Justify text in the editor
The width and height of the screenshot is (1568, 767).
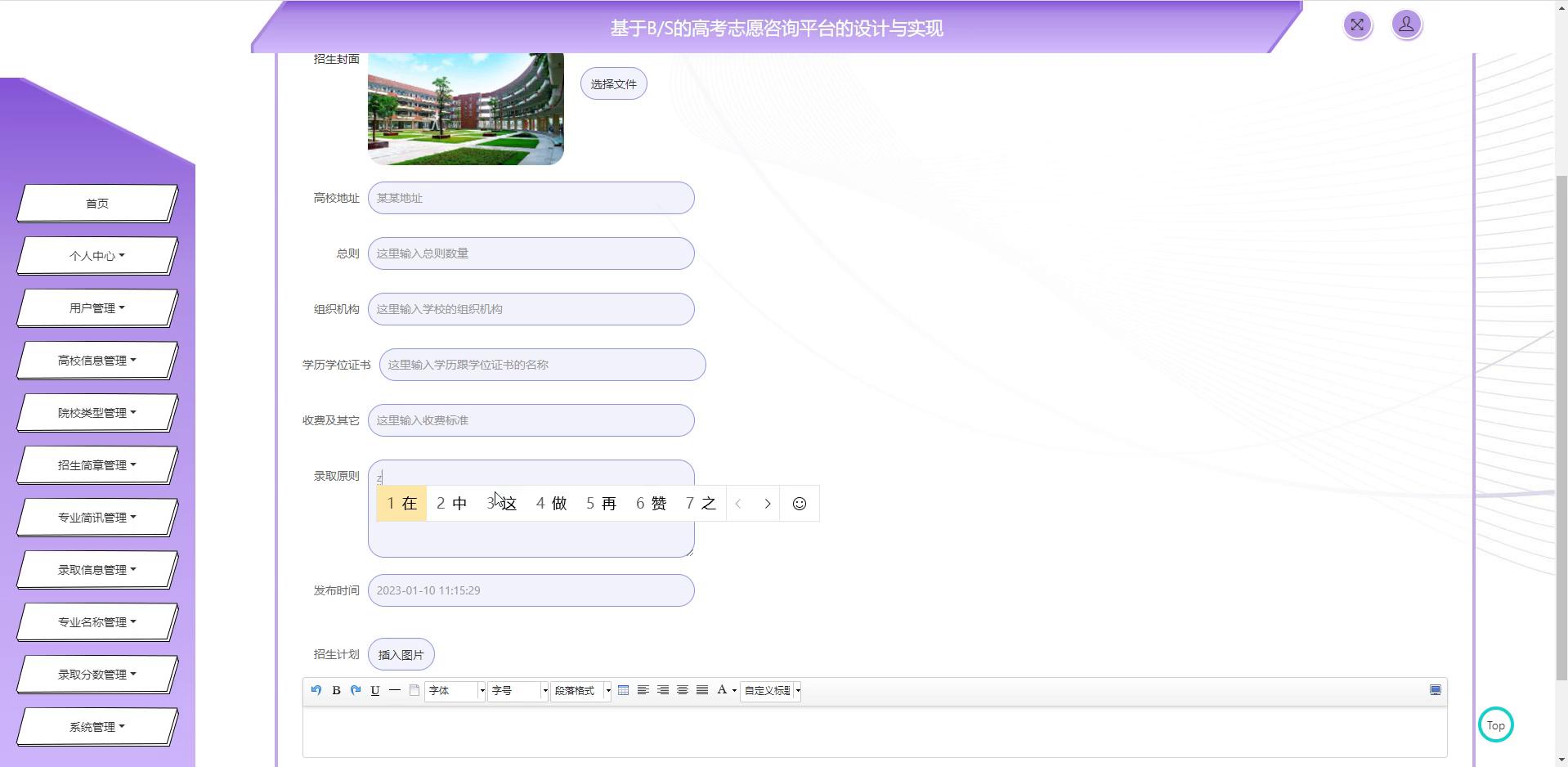(x=702, y=690)
